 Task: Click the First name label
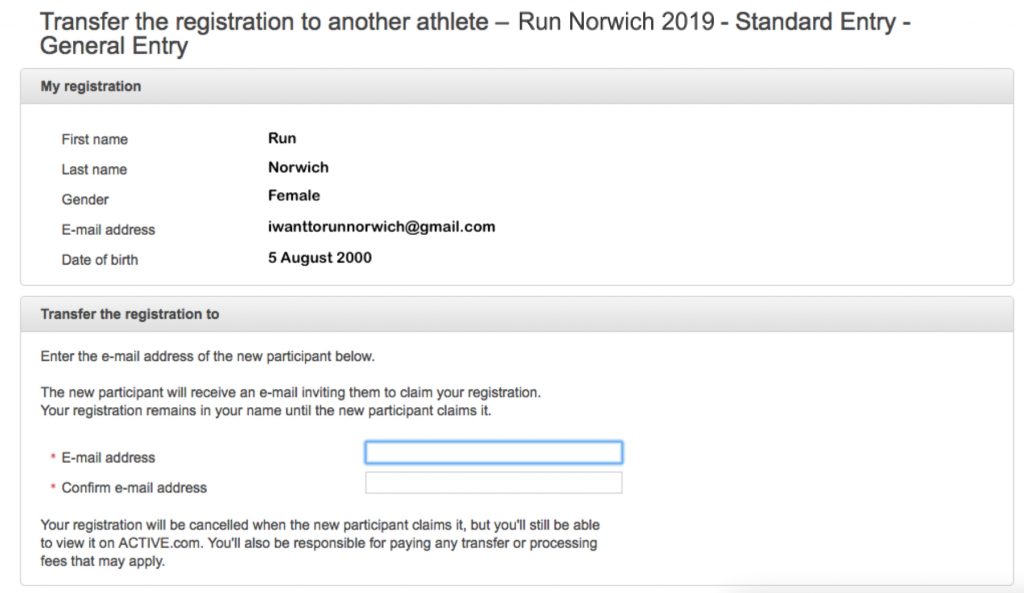[x=95, y=139]
